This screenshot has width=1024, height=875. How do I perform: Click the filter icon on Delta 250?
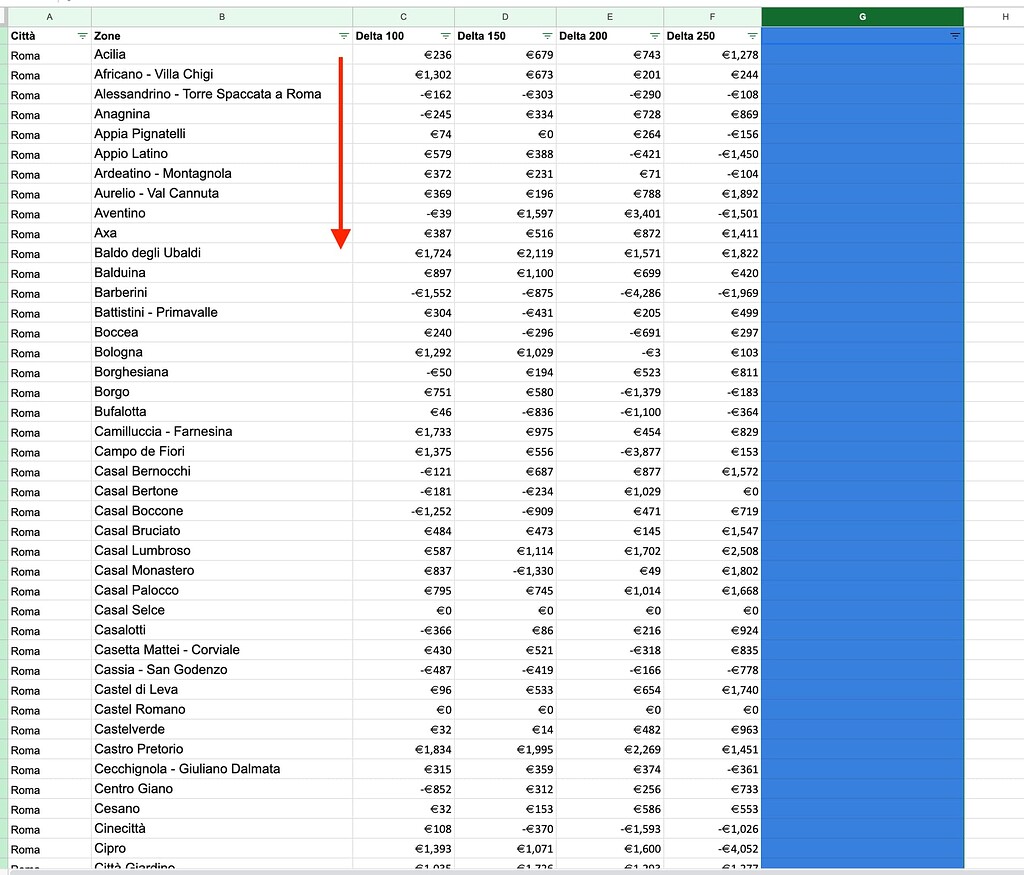click(x=752, y=35)
